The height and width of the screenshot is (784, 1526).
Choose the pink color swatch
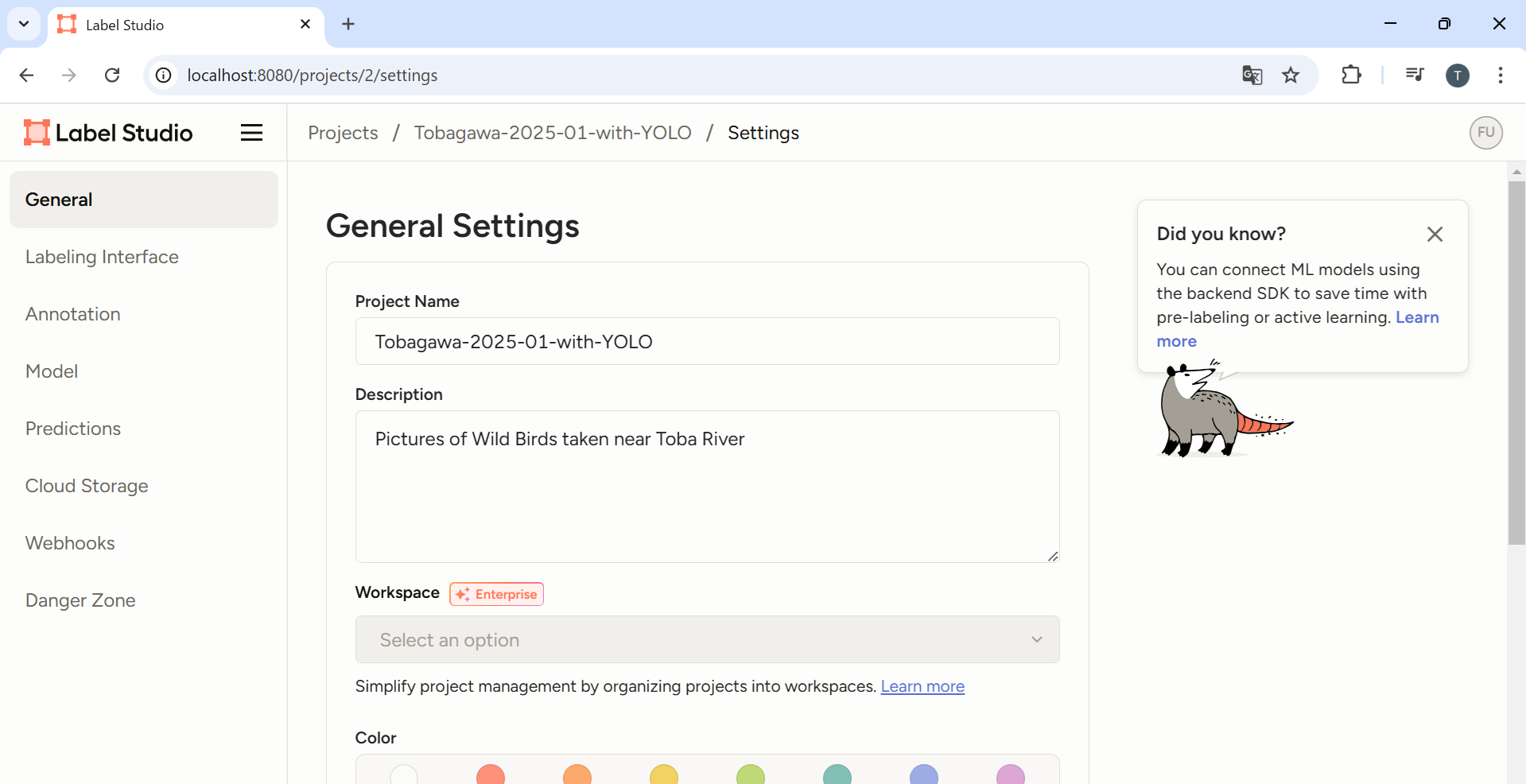point(1011,774)
